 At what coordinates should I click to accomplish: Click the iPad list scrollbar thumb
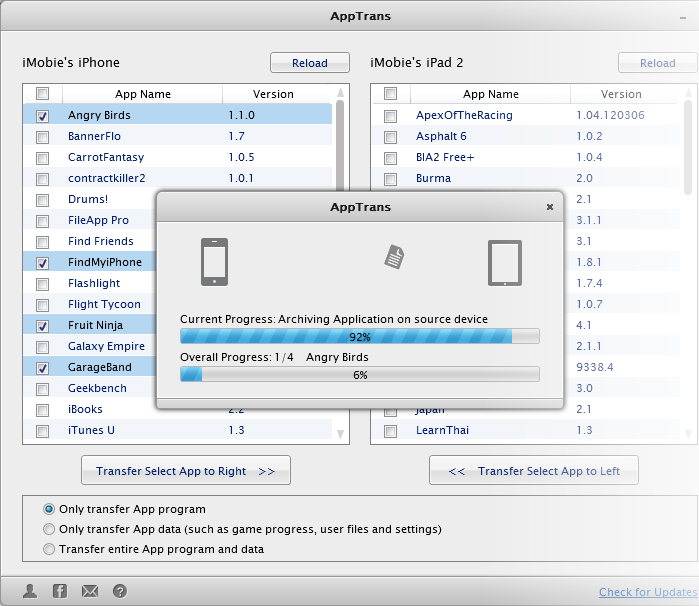[688, 147]
